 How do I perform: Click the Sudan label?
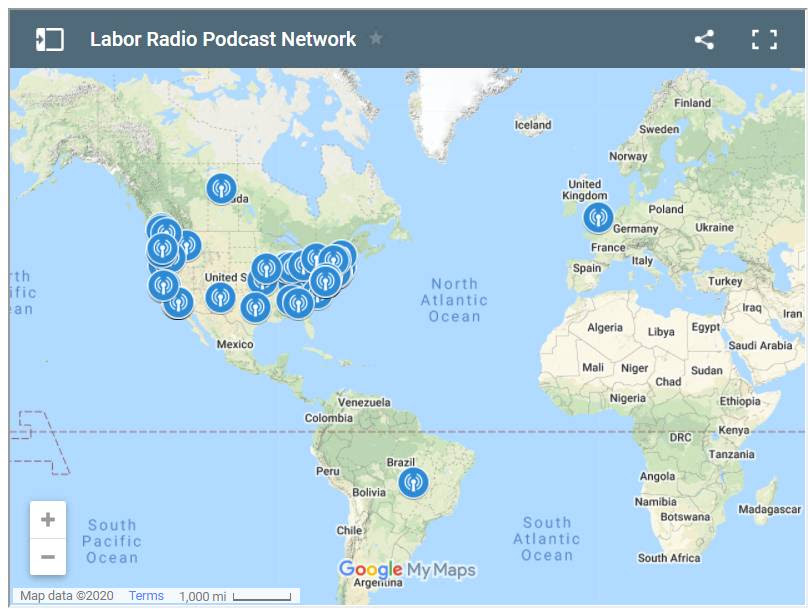(706, 370)
